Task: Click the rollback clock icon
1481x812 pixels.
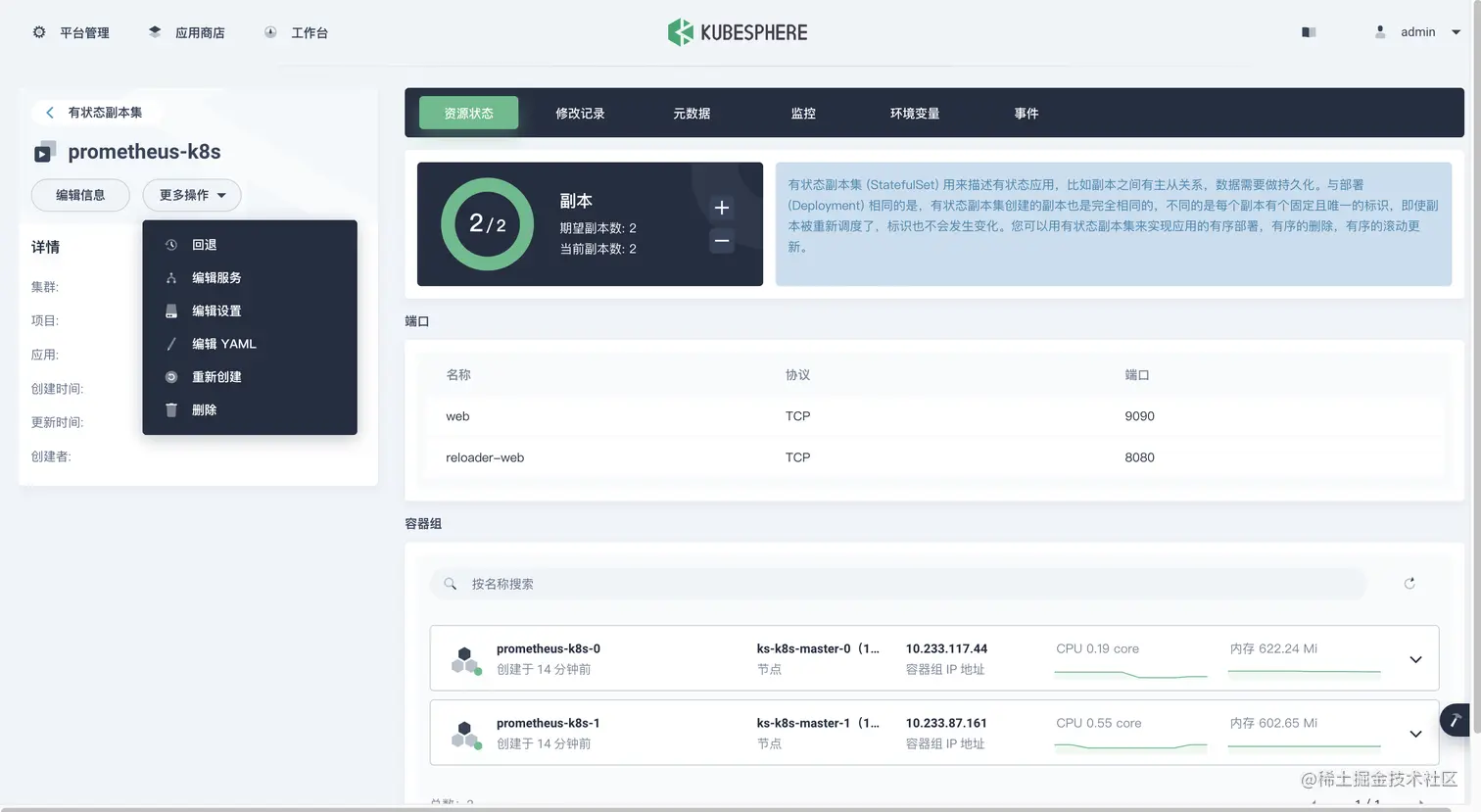Action: (171, 245)
